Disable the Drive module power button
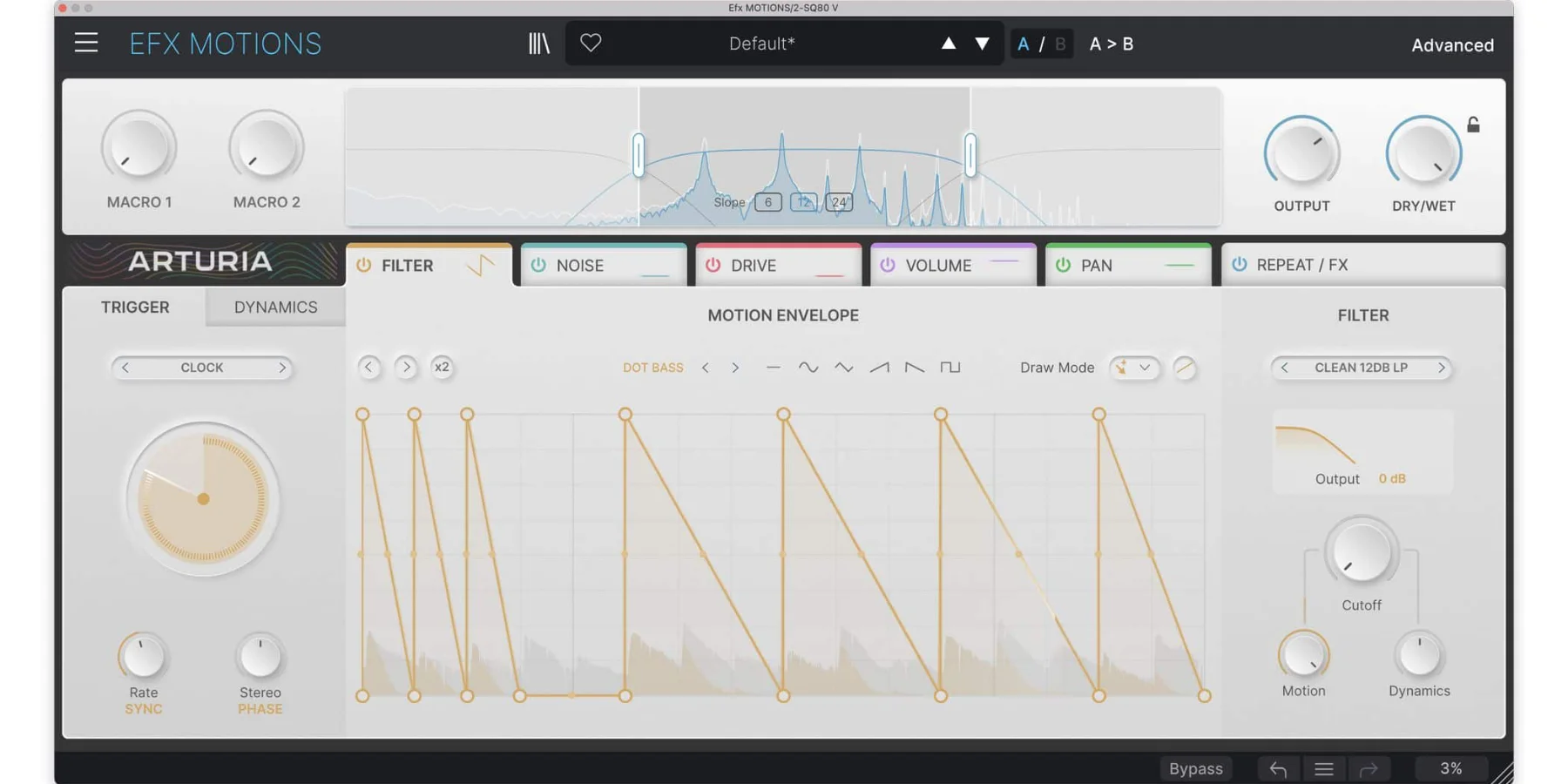 (713, 265)
